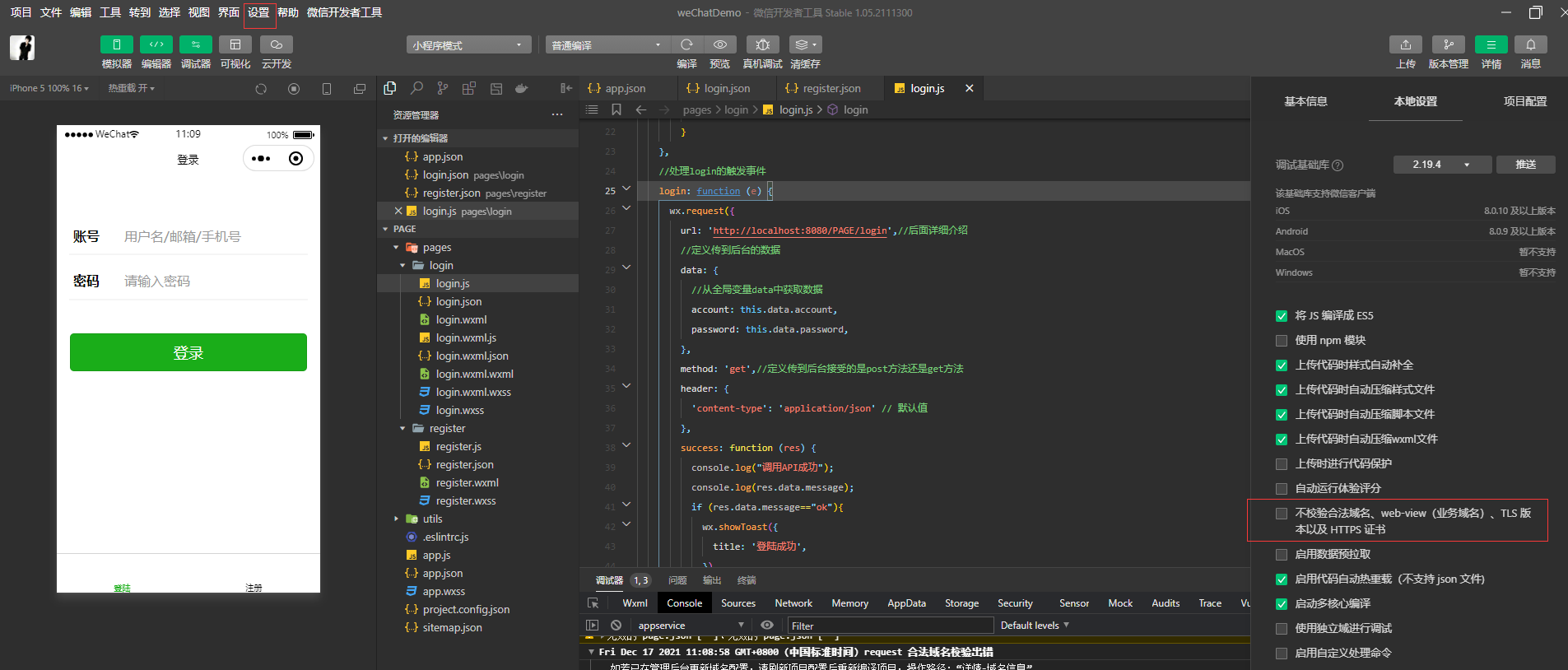The width and height of the screenshot is (1568, 670).
Task: Check 不校验合法域名 option
Action: [x=1282, y=514]
